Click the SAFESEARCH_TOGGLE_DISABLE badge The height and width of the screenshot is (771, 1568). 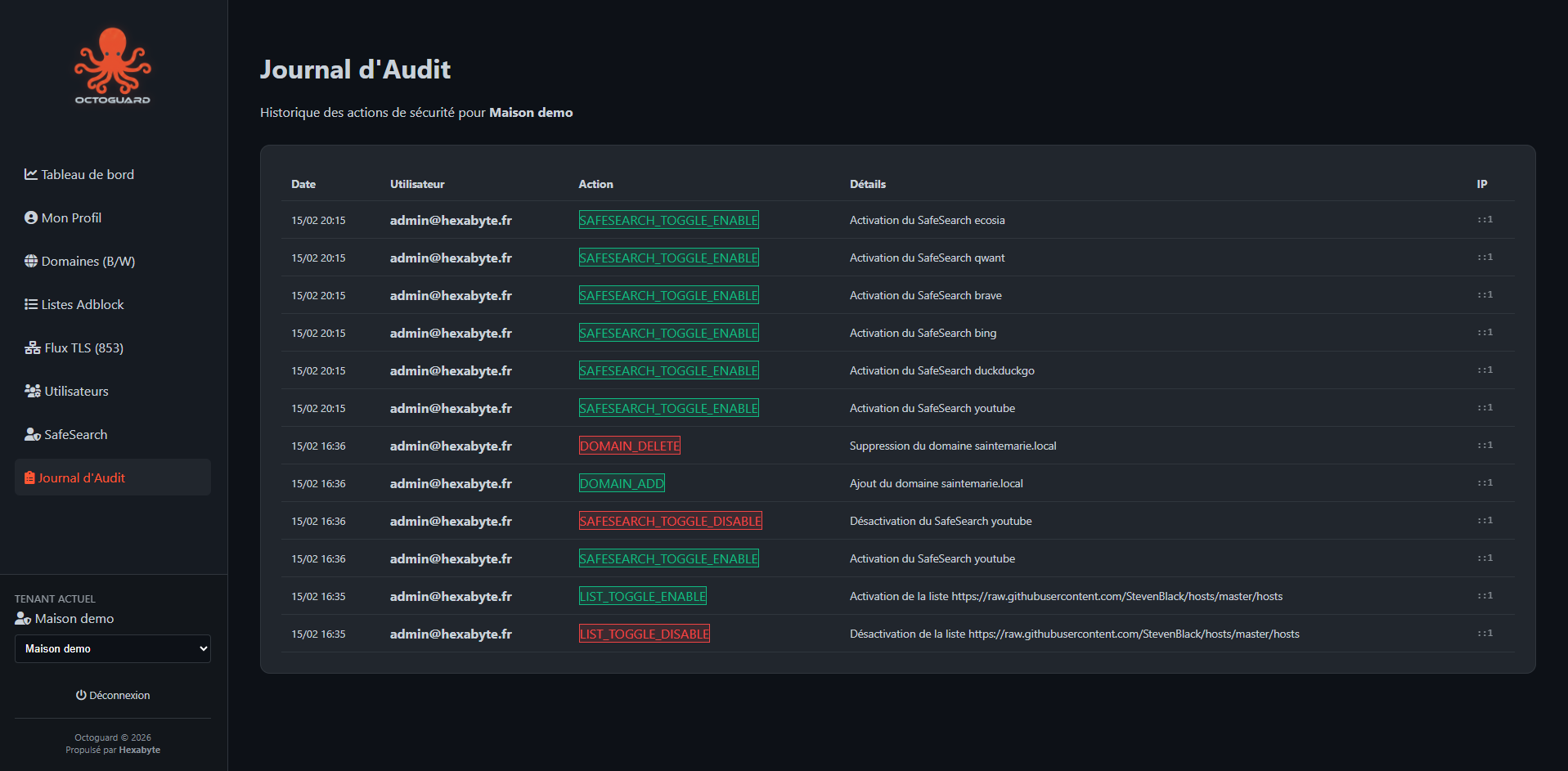tap(670, 521)
